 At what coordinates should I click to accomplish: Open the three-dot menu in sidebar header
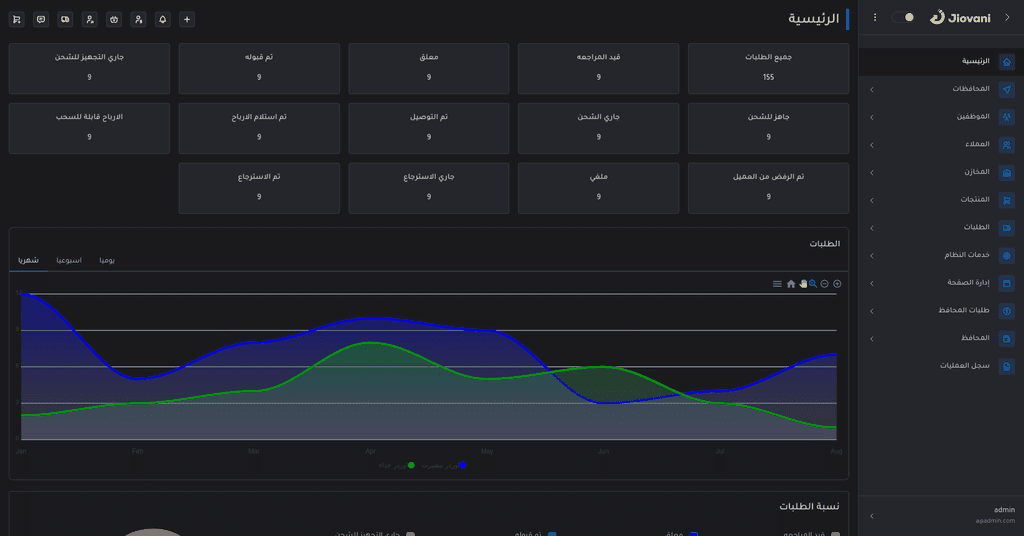point(875,18)
